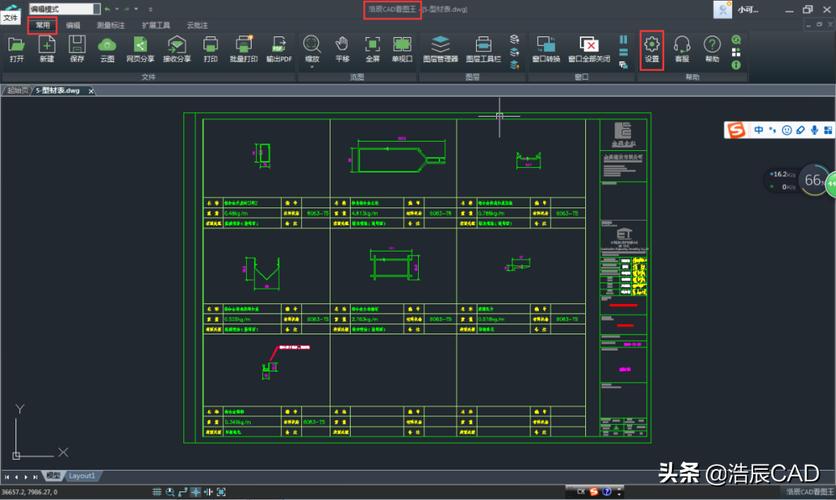Create a new drawing with 新建
The width and height of the screenshot is (836, 500).
47,48
